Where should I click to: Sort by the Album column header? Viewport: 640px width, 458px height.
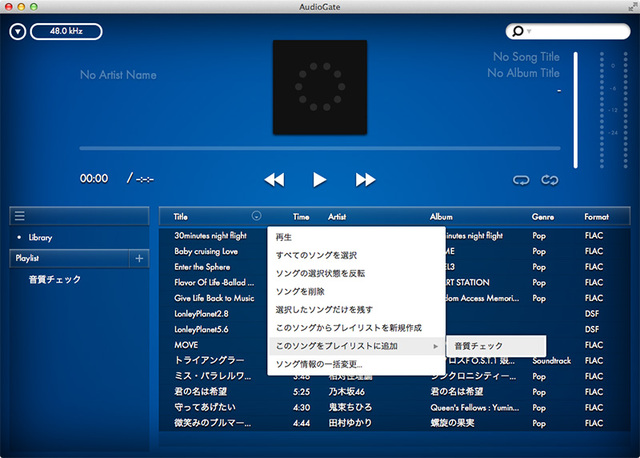point(441,217)
